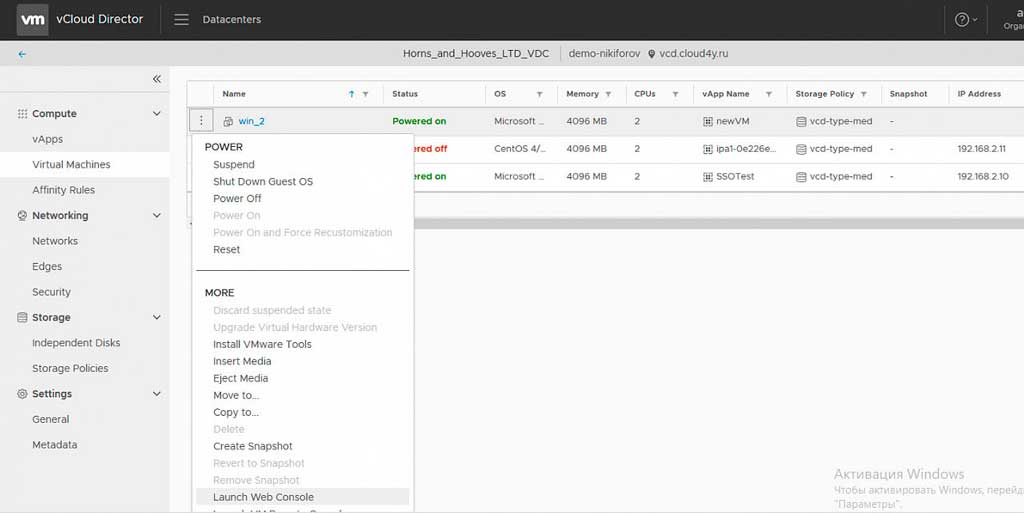The height and width of the screenshot is (513, 1024).
Task: Filter the Memory column
Action: tap(608, 94)
